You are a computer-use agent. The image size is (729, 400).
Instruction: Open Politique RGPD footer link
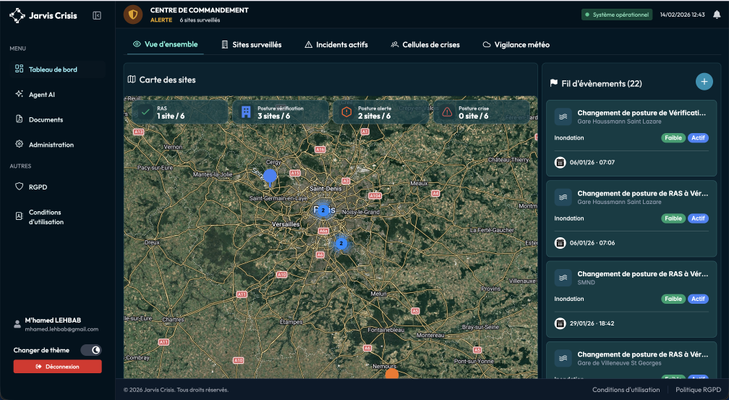tap(697, 390)
